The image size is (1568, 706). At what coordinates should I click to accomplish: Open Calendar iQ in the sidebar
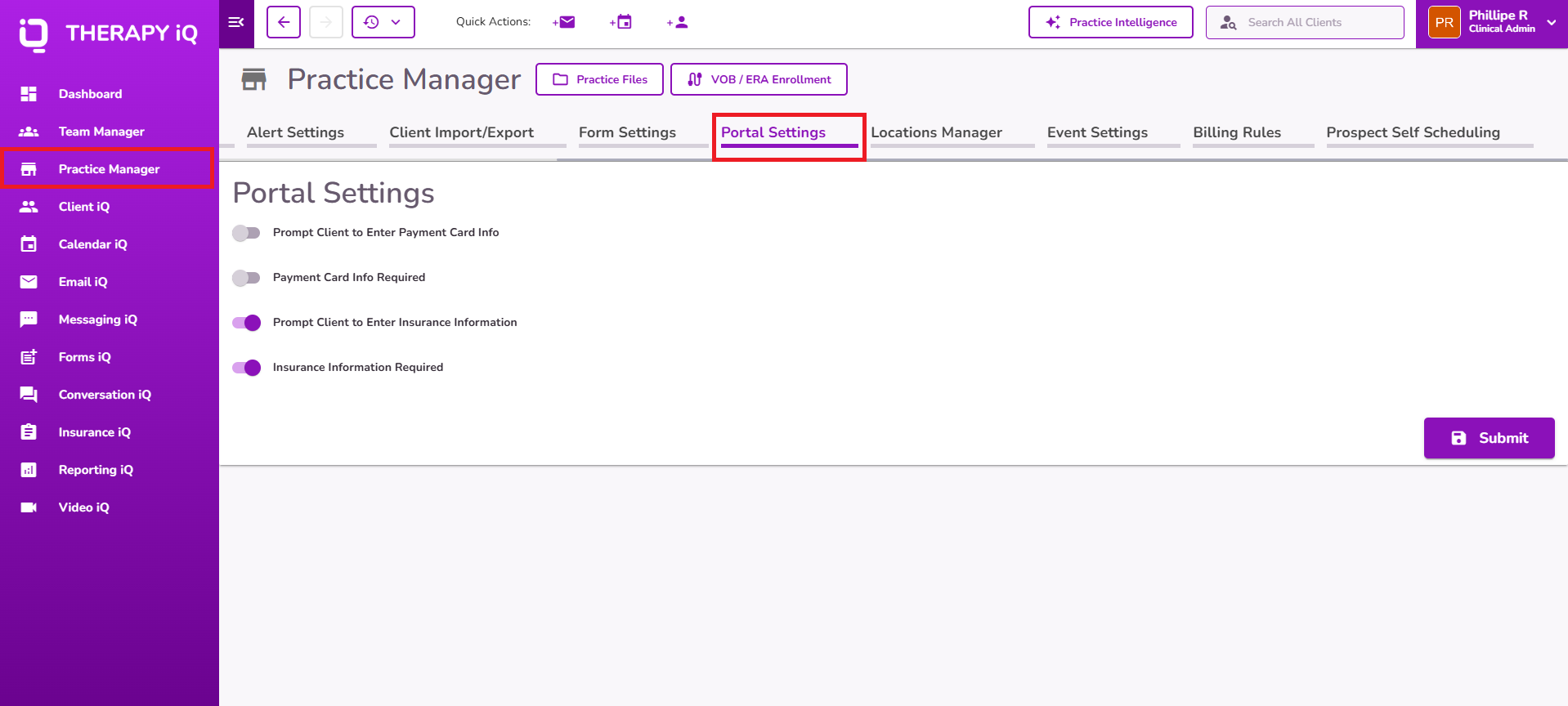click(x=110, y=244)
